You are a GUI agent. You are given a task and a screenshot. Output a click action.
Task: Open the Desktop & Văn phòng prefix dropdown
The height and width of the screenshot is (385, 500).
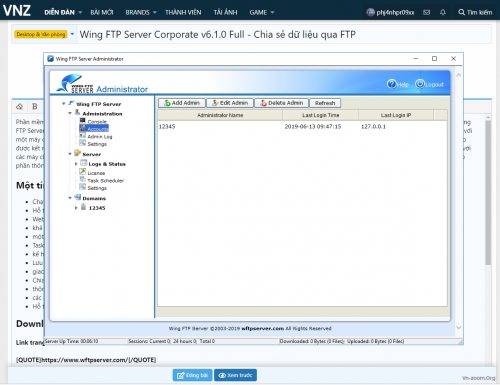pos(72,34)
